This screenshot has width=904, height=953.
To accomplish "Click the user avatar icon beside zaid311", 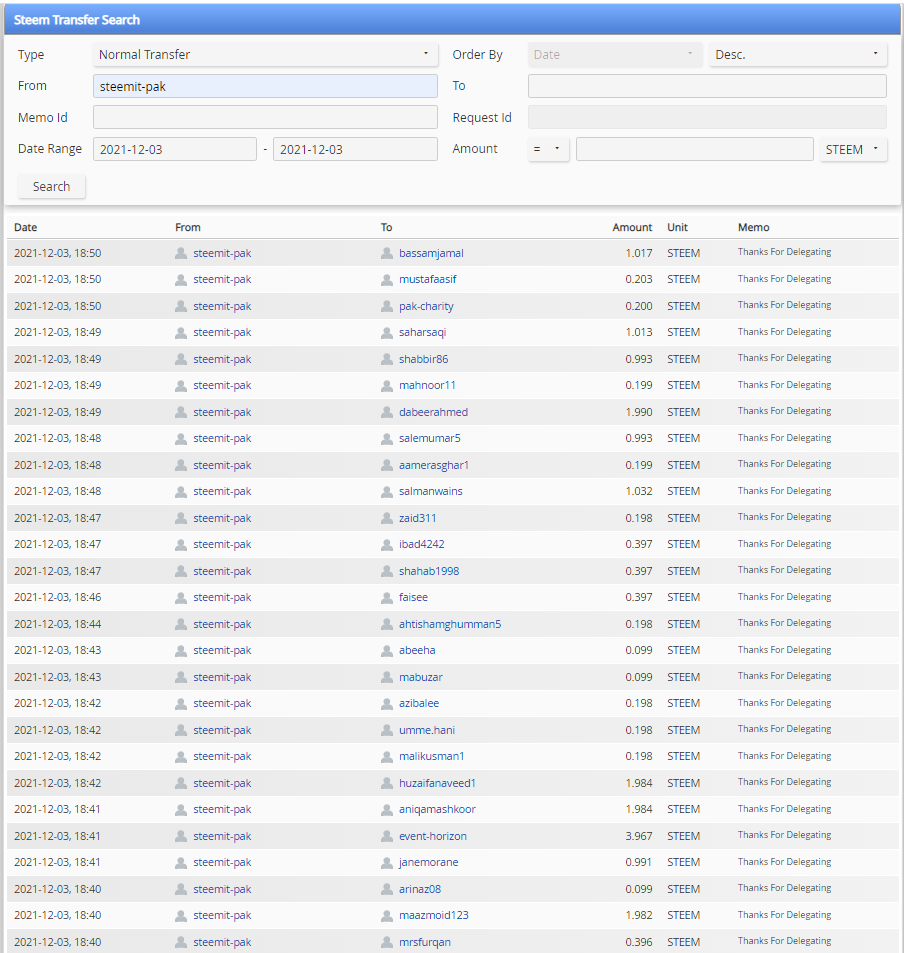I will (x=387, y=518).
